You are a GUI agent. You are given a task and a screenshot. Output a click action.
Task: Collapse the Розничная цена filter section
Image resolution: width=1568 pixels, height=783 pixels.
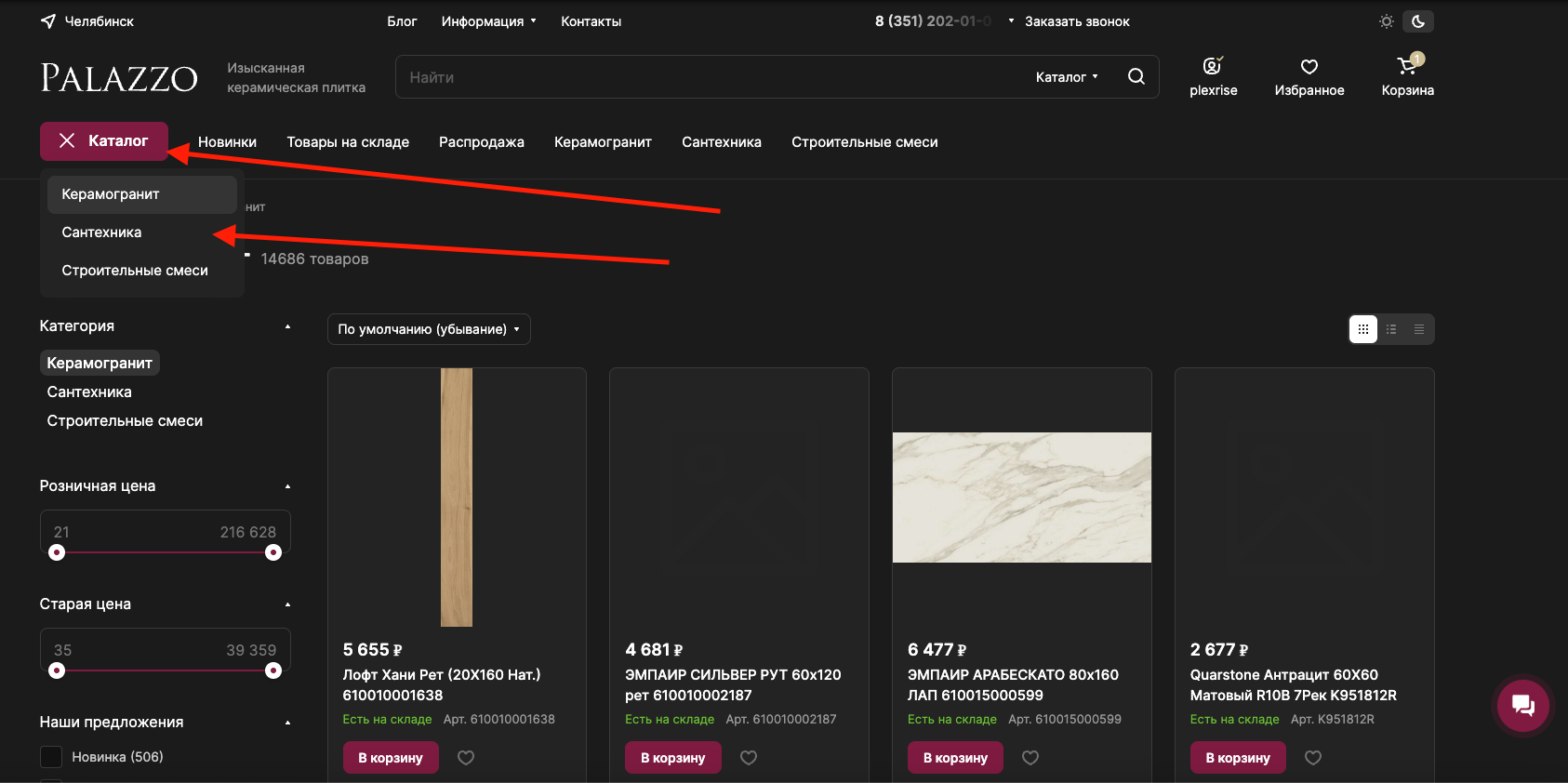click(x=287, y=486)
